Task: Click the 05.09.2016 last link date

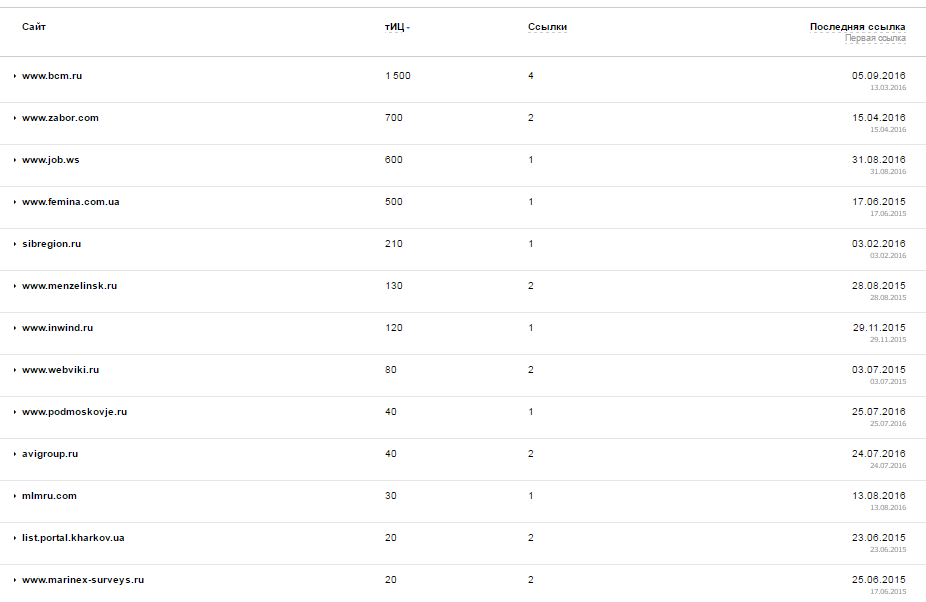Action: pyautogui.click(x=878, y=76)
